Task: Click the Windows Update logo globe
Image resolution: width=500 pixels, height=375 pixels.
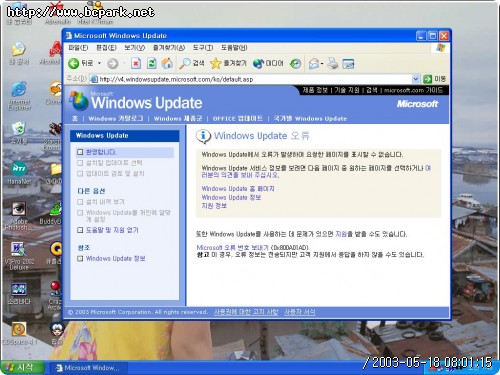Action: 79,101
